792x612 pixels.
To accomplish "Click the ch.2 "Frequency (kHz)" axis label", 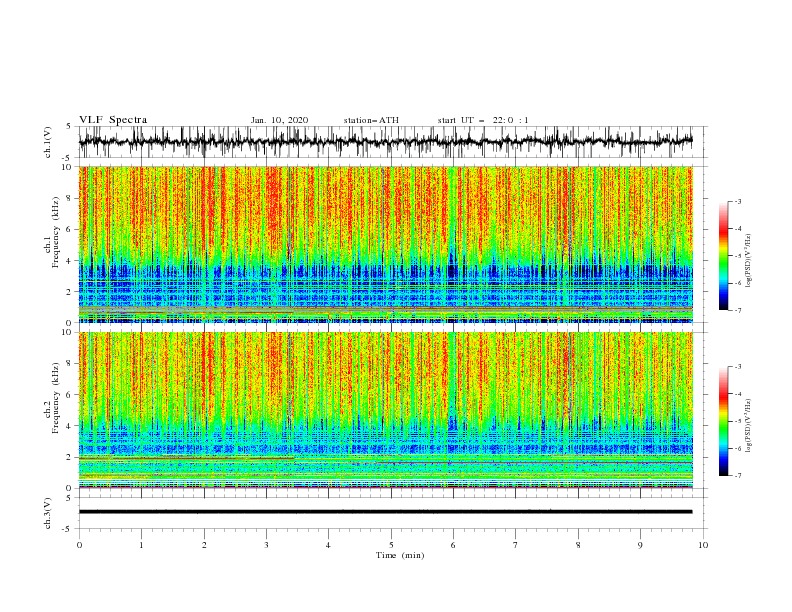I will [56, 398].
